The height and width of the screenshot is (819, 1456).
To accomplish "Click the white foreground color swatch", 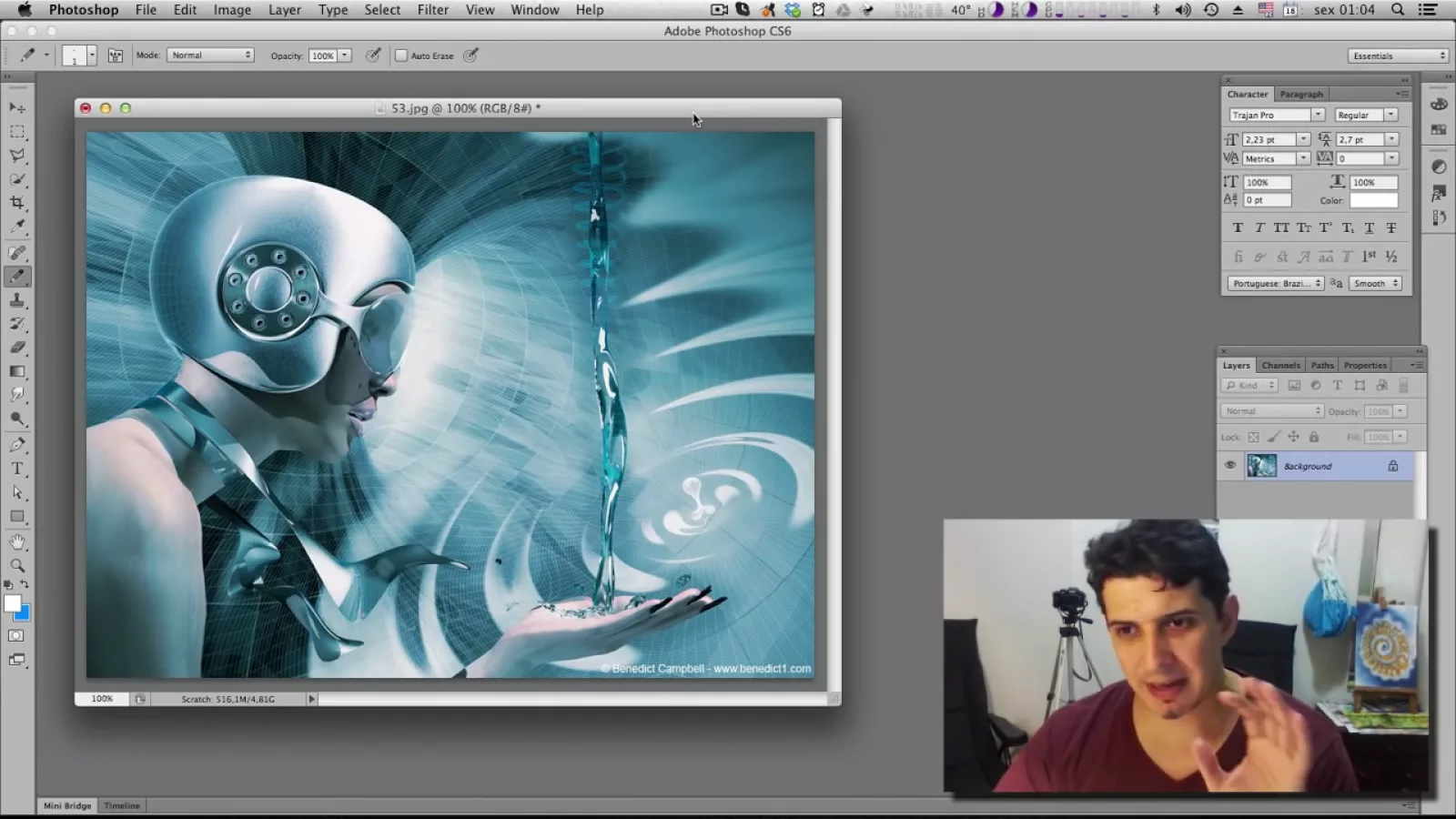I will pos(11,603).
